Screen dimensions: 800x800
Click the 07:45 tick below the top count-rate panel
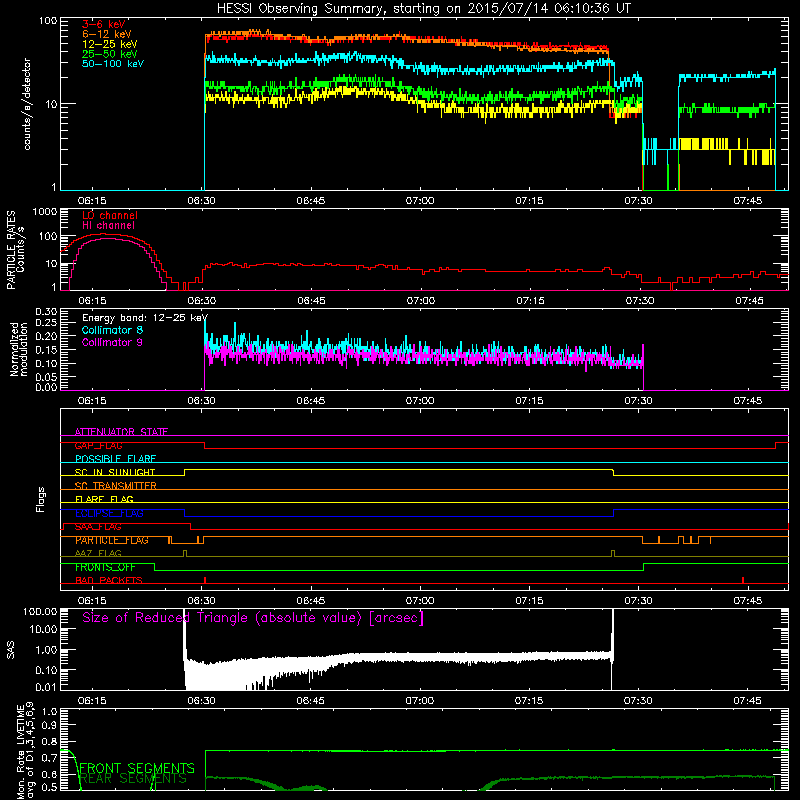pyautogui.click(x=747, y=201)
